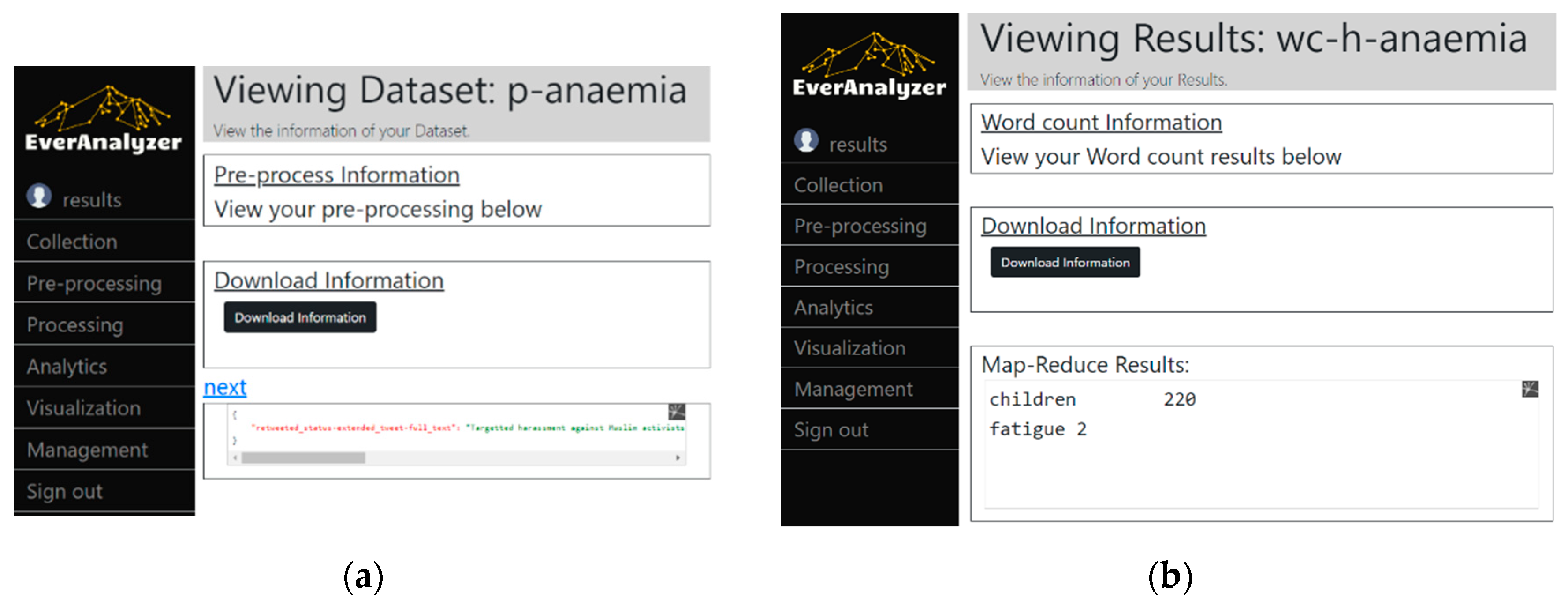Click EverAnalyzer logo in p-anaemia dataset sidebar
Image resolution: width=1568 pixels, height=614 pixels.
click(x=104, y=119)
